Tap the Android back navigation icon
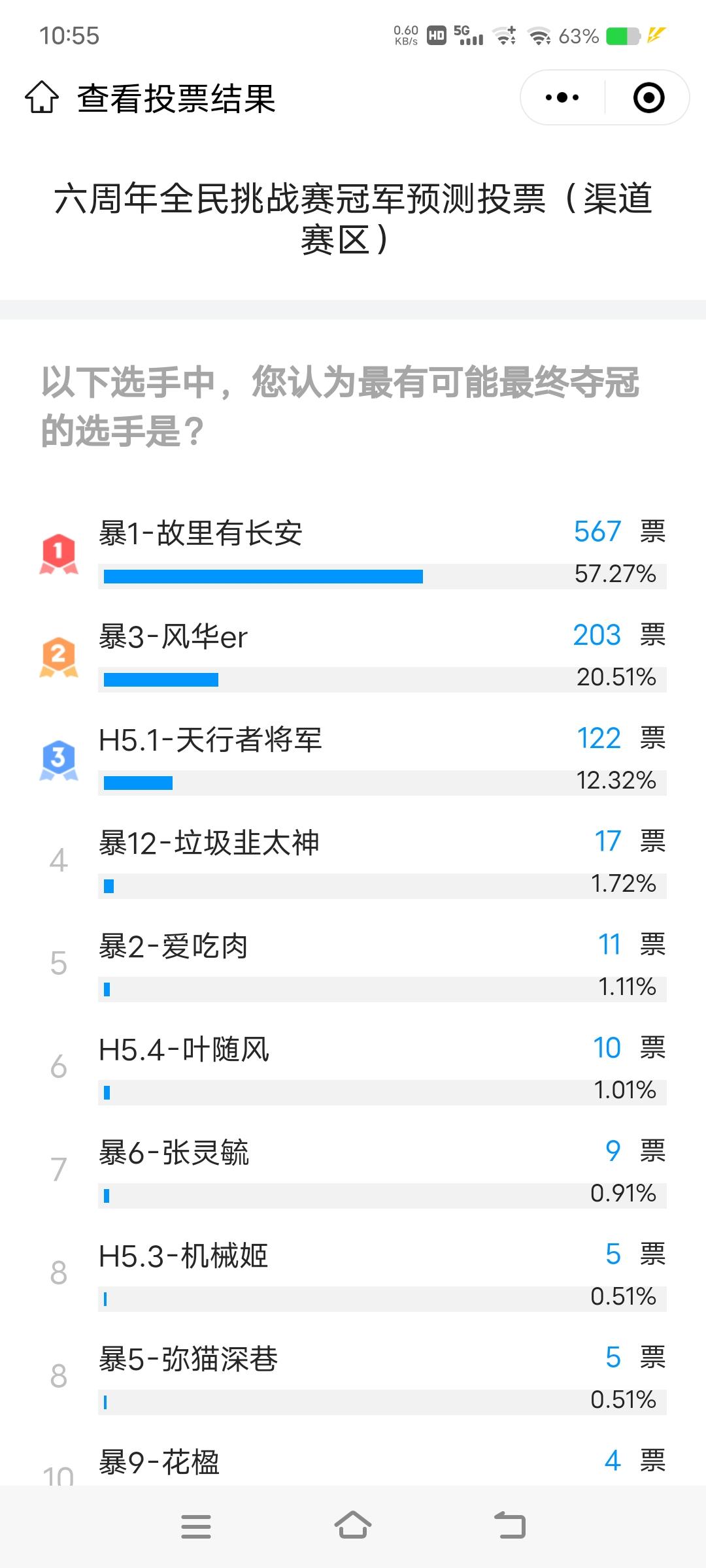This screenshot has height=1568, width=706. tap(510, 1526)
